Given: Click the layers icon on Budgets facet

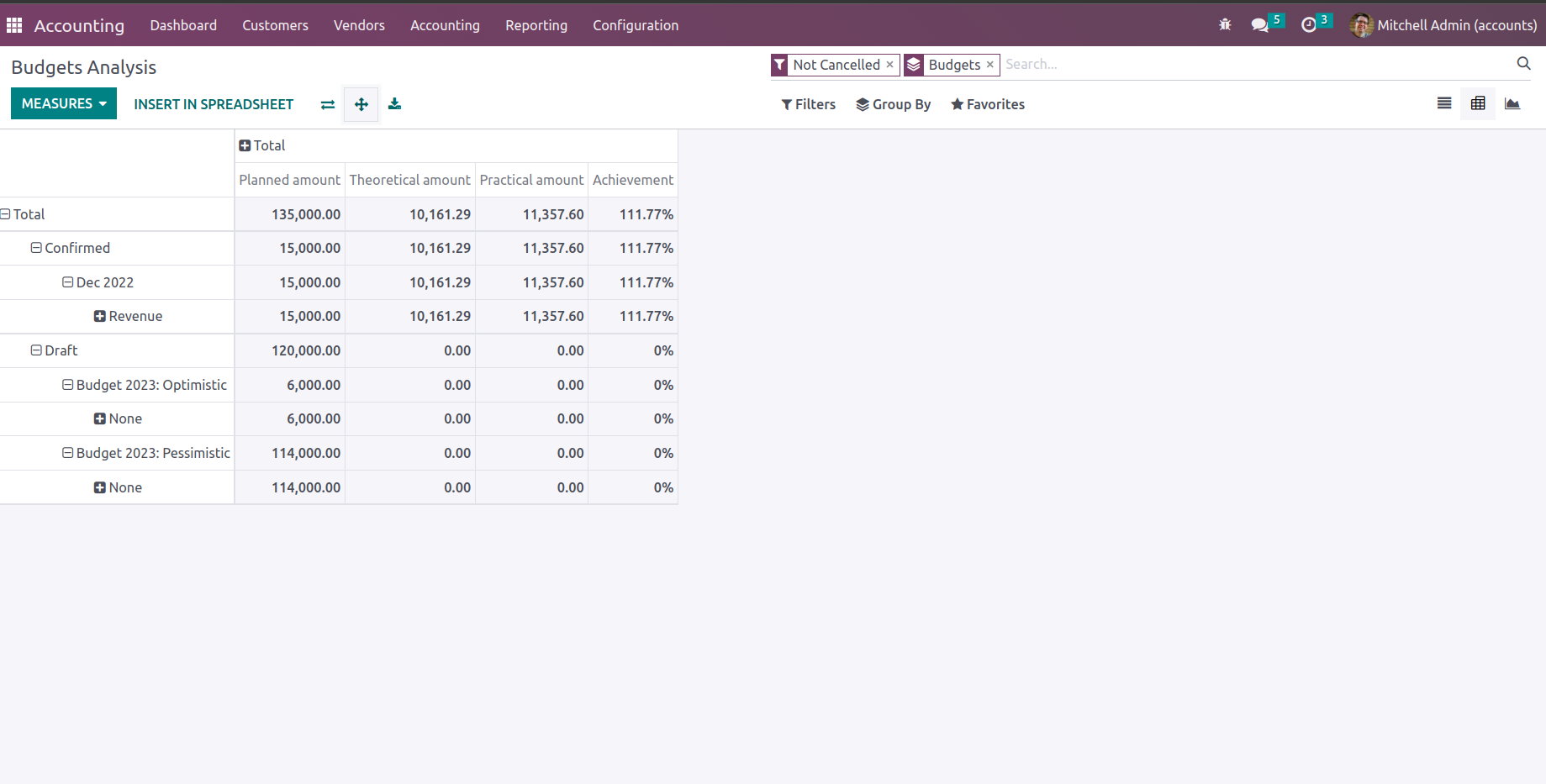Looking at the screenshot, I should point(913,65).
